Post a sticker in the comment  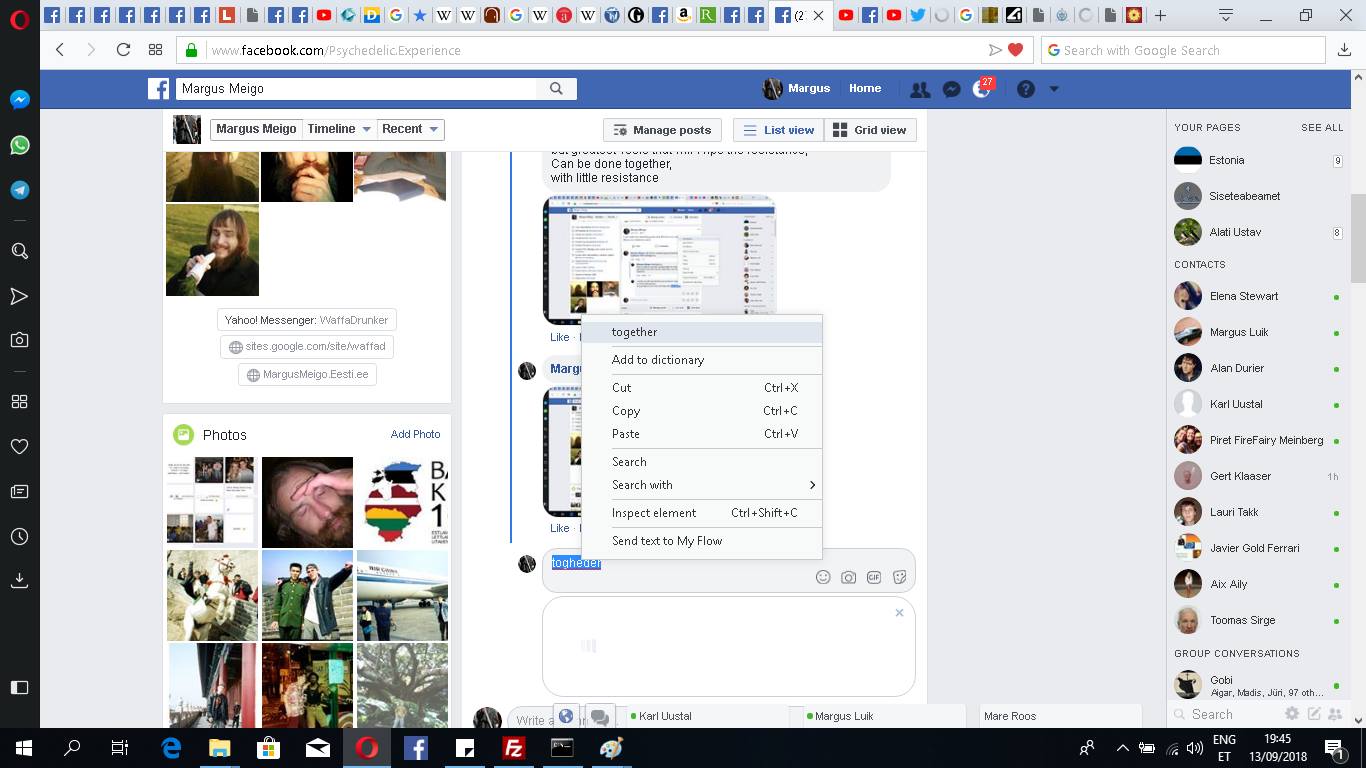899,577
